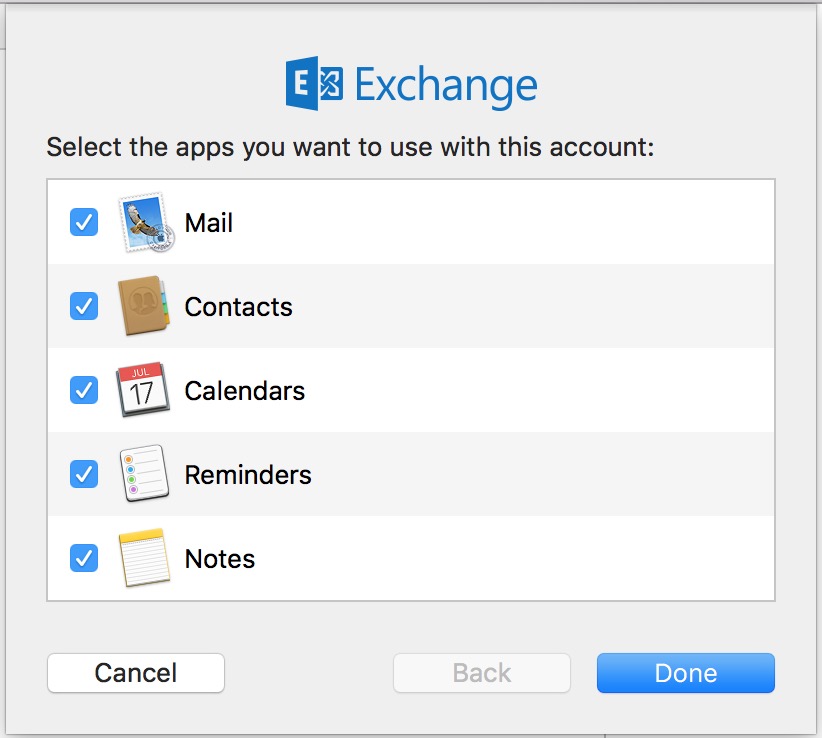Click the Mail app icon
This screenshot has height=738, width=822.
coord(145,222)
